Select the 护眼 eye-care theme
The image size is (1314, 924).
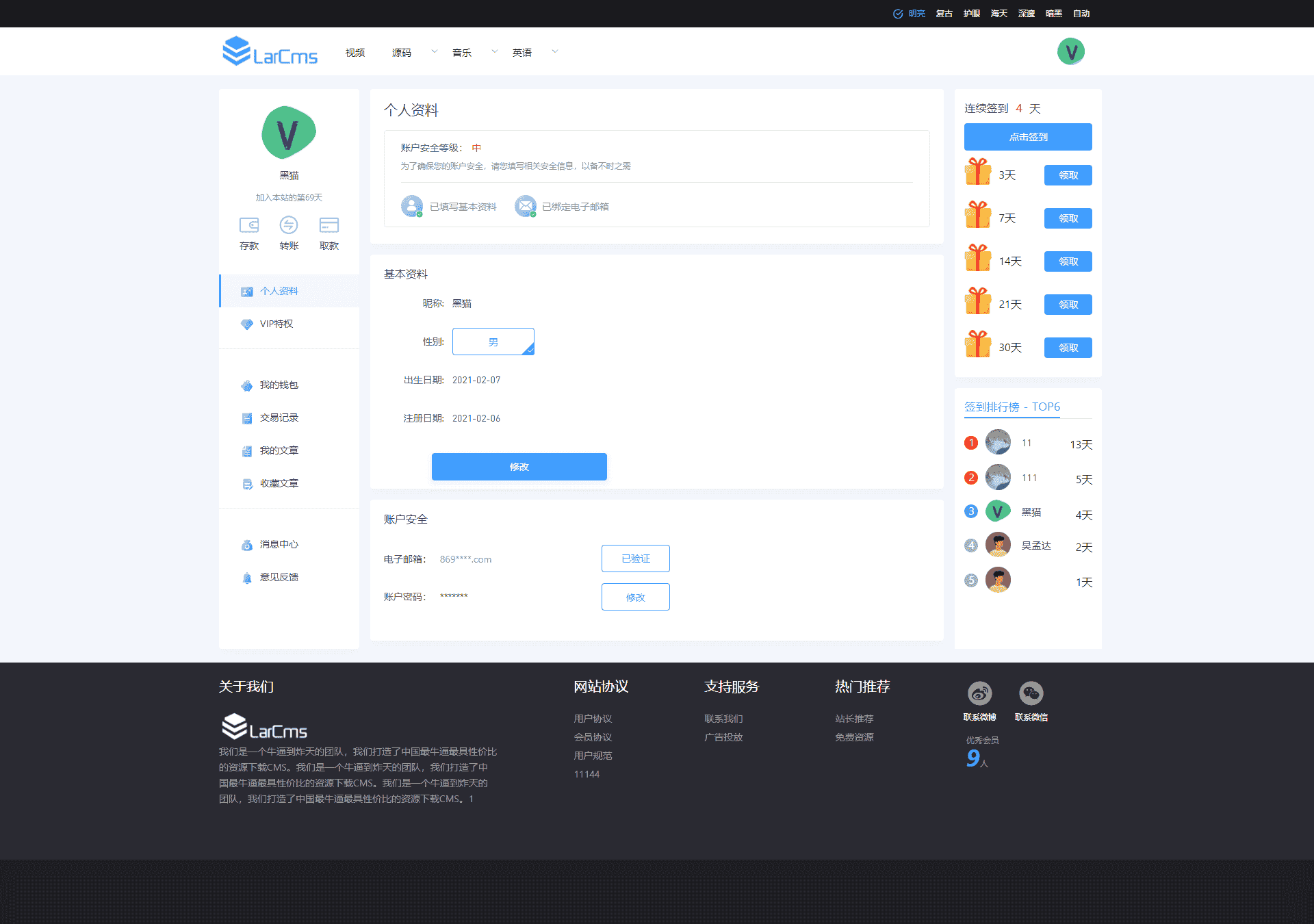(971, 14)
